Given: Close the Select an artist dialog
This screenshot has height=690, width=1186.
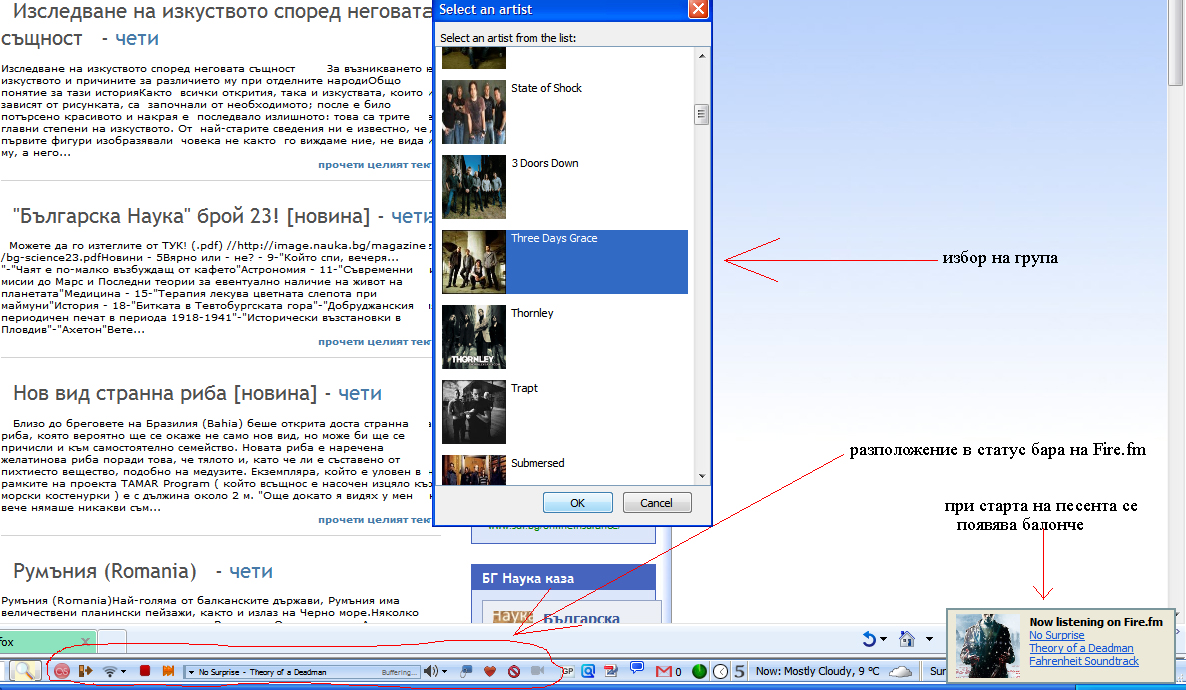Looking at the screenshot, I should [x=697, y=9].
